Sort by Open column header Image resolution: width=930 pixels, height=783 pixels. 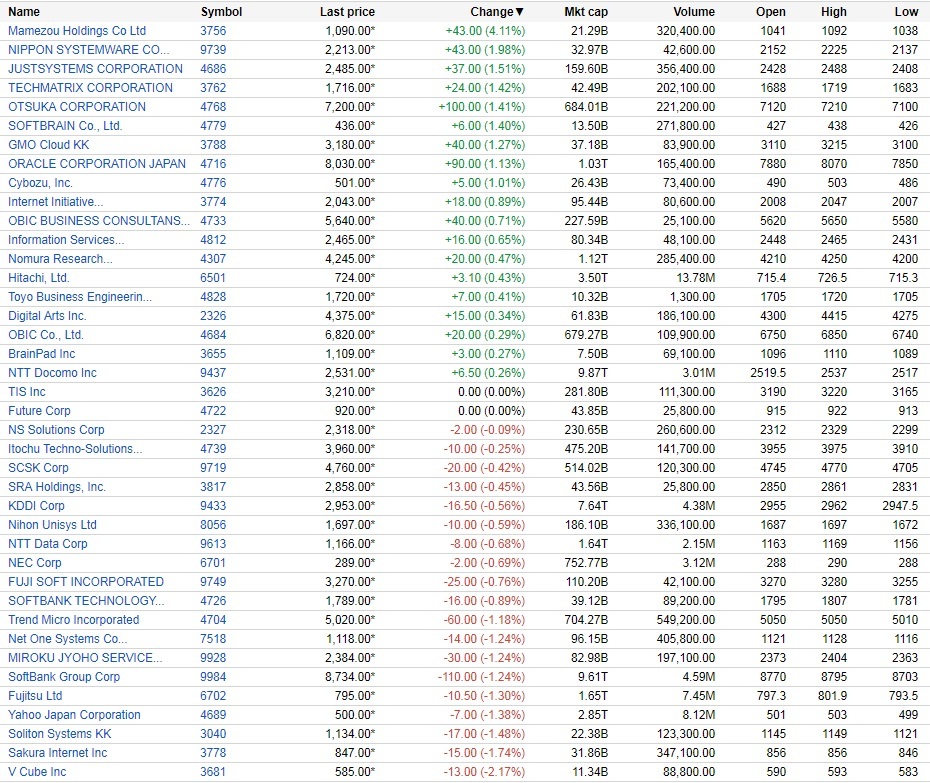[x=770, y=12]
